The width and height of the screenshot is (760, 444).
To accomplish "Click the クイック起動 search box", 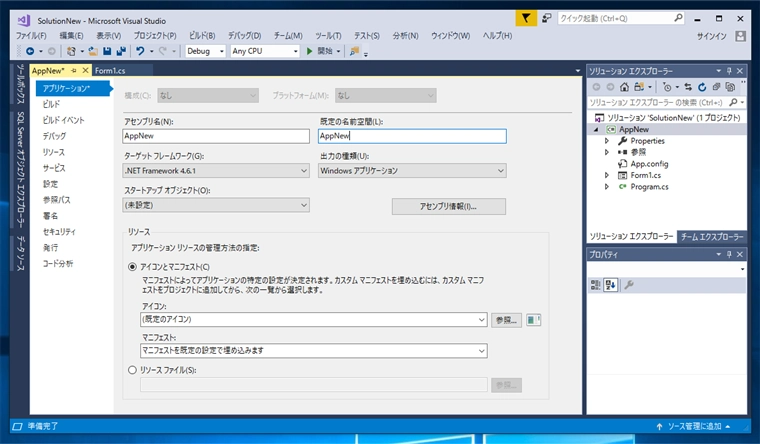I will click(x=620, y=18).
